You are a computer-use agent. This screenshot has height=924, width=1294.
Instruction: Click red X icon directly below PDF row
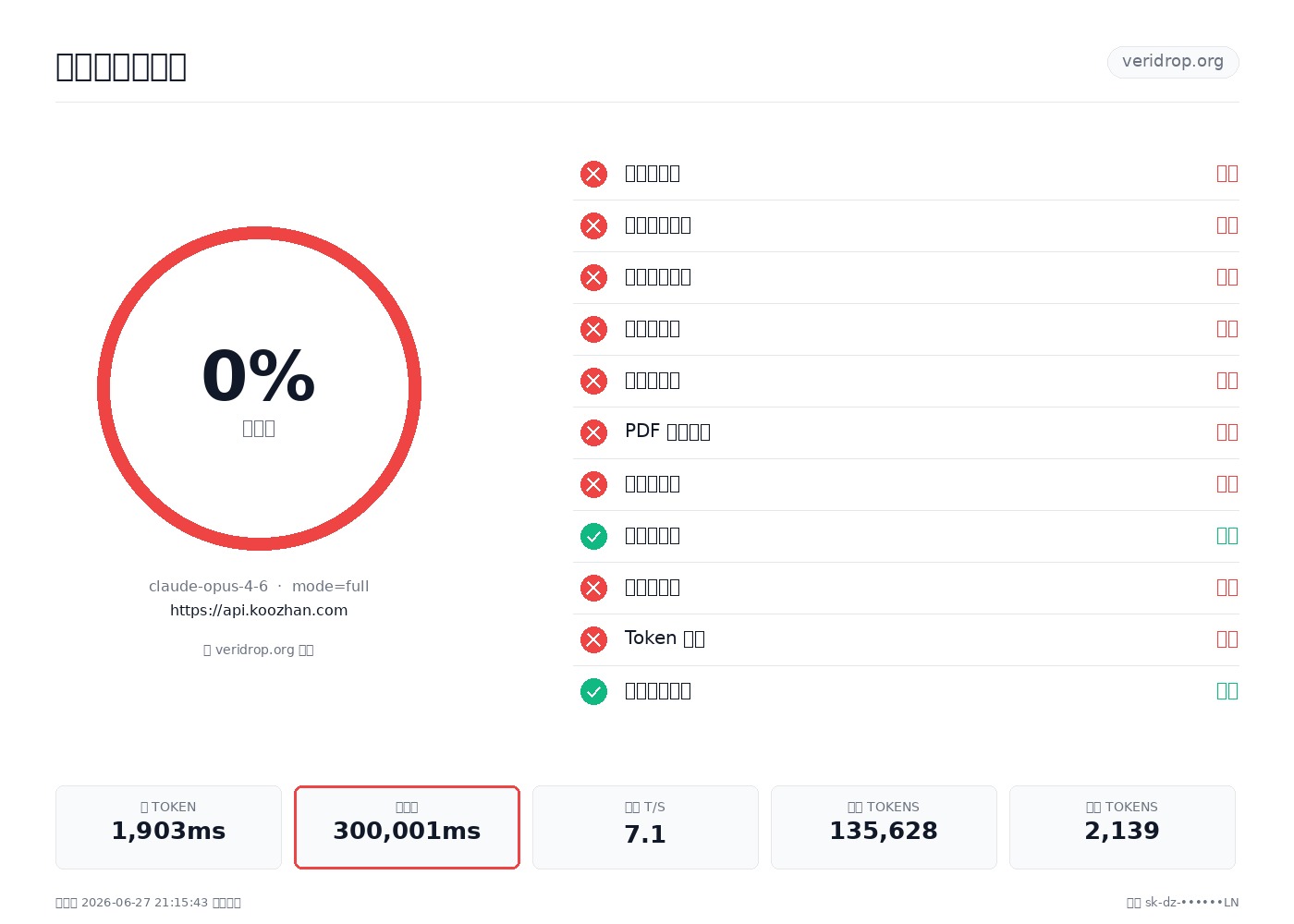(x=593, y=484)
